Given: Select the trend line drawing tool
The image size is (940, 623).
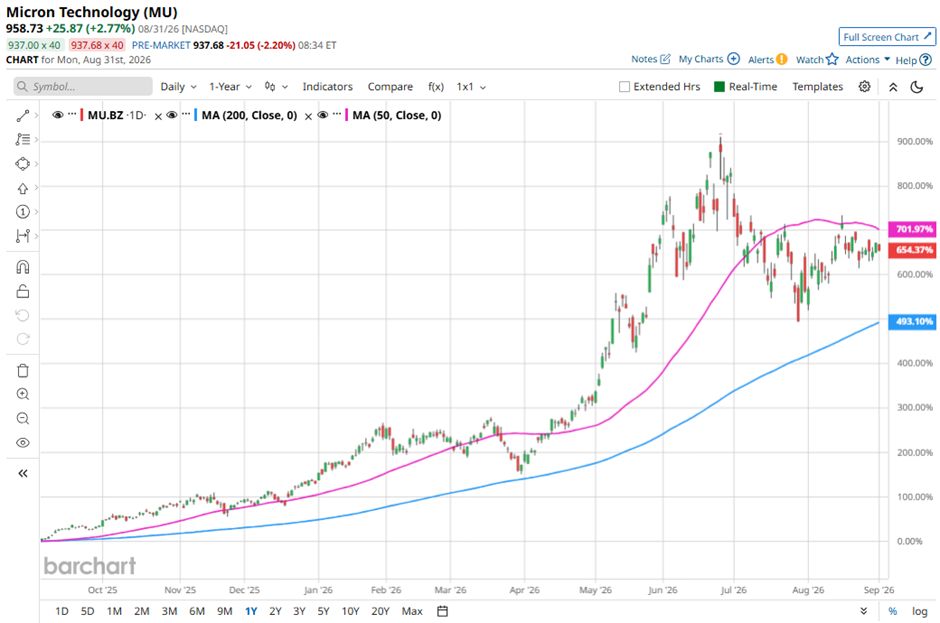Looking at the screenshot, I should point(23,115).
